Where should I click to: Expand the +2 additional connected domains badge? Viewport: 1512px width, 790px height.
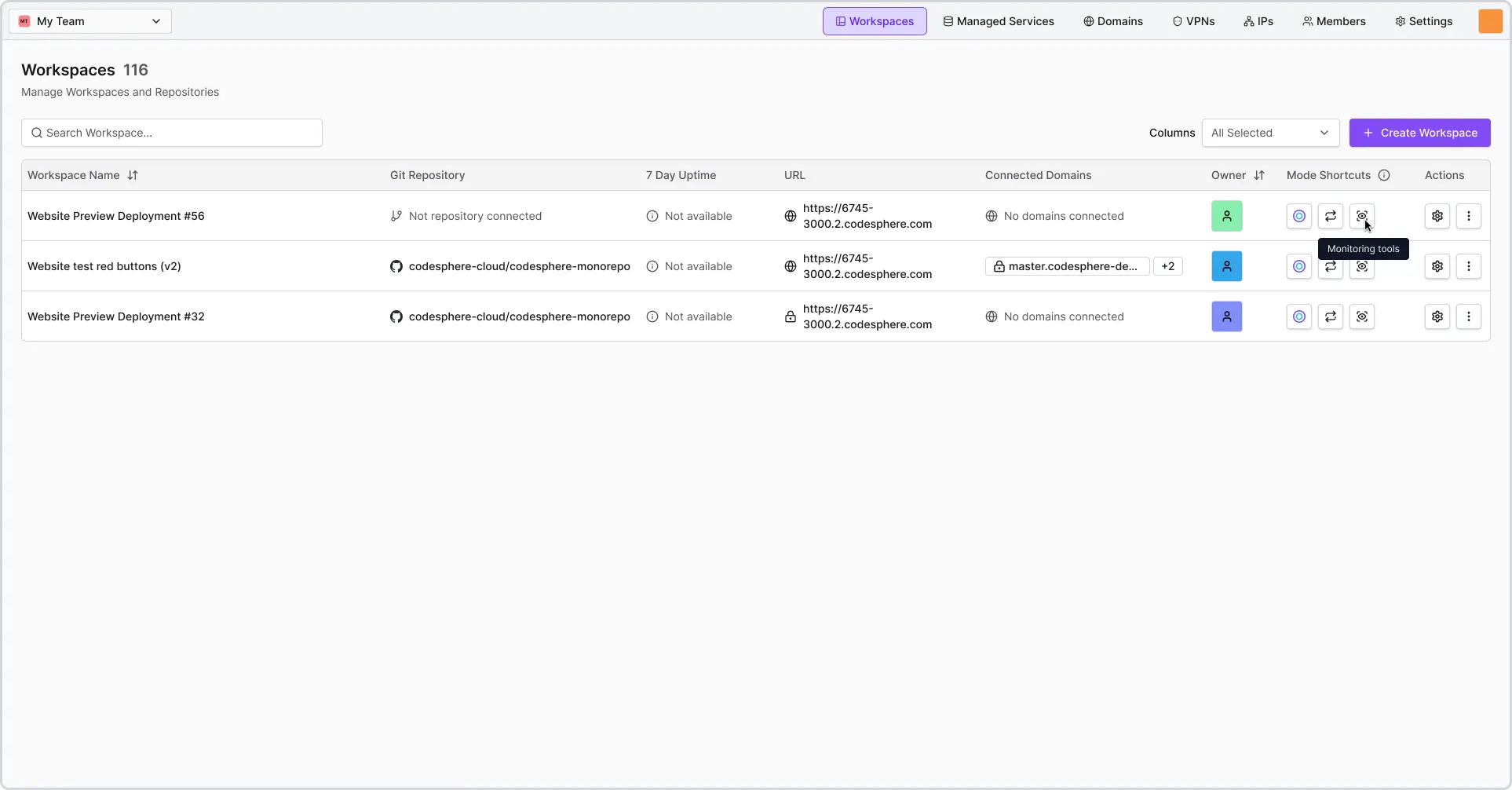point(1167,266)
